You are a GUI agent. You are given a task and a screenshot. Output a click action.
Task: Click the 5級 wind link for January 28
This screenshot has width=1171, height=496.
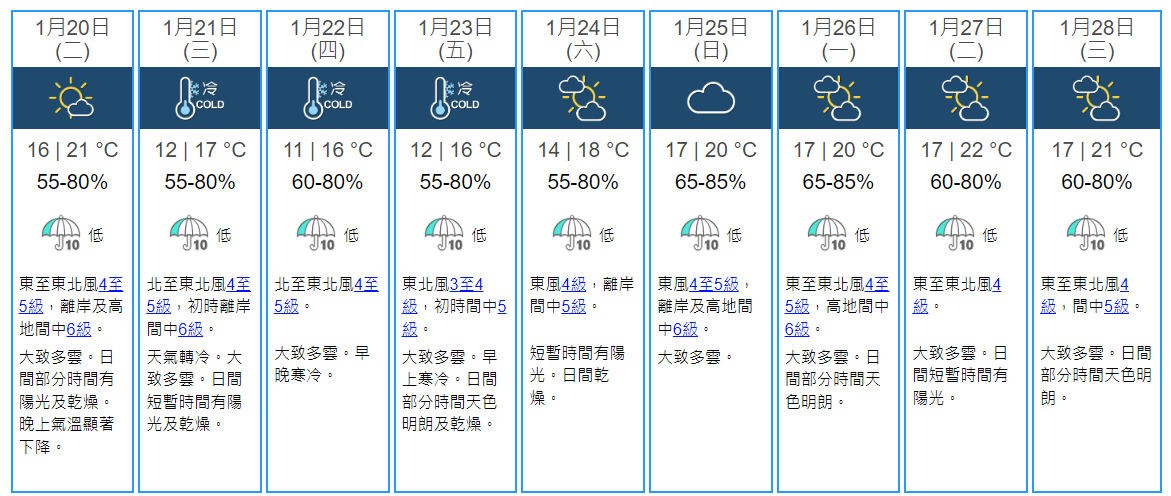pyautogui.click(x=1116, y=306)
